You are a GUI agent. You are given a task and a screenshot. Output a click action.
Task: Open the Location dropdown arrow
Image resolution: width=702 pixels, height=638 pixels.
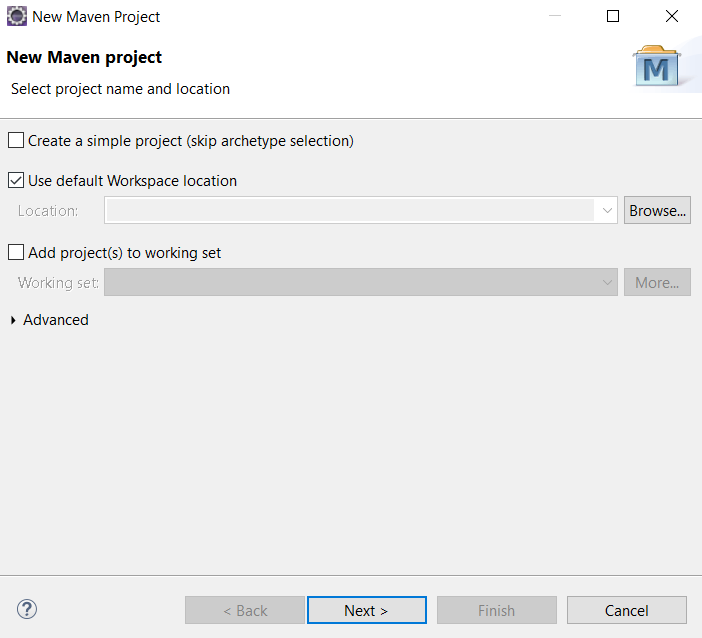click(x=607, y=210)
